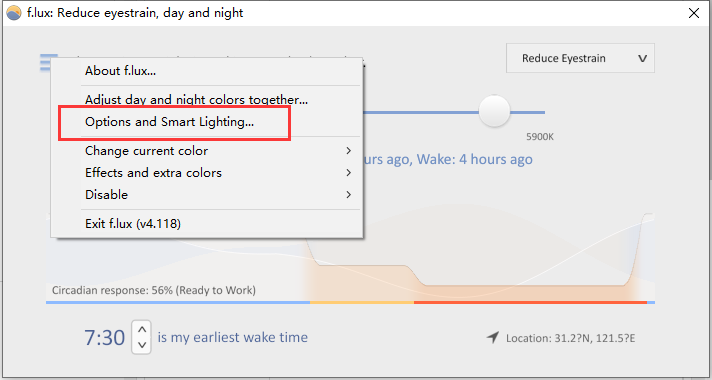Click the red segment of the timeline bar

(530, 302)
